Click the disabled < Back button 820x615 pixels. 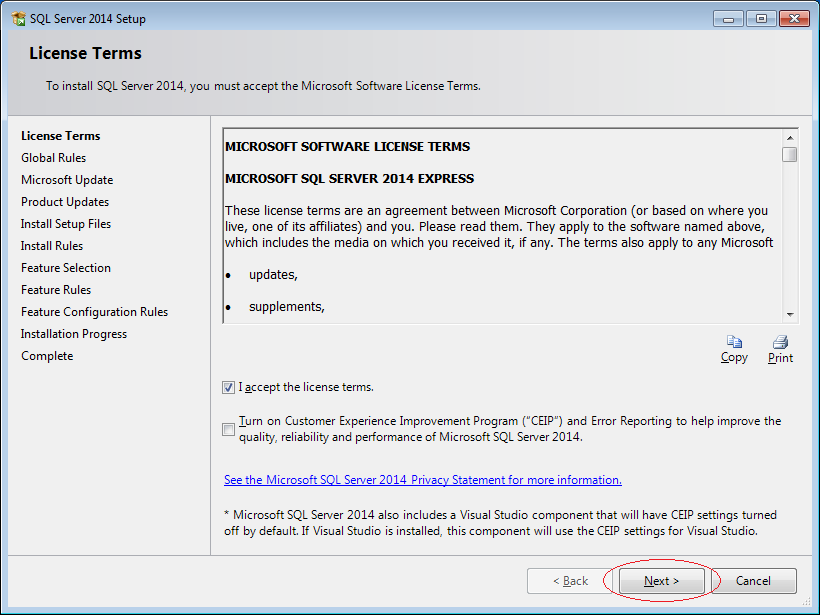click(570, 581)
